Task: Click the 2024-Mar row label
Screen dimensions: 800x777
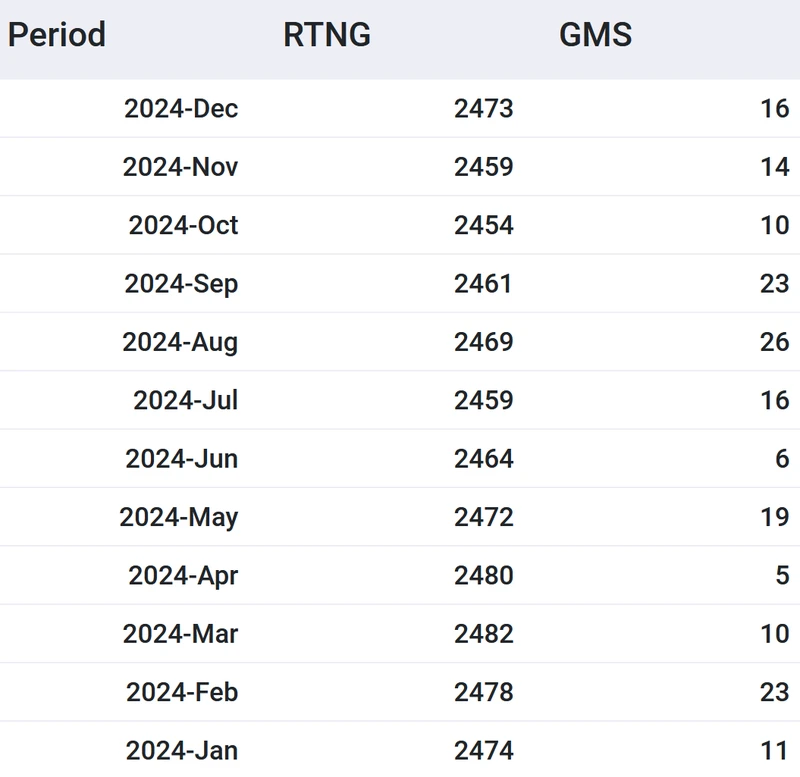Action: 180,634
